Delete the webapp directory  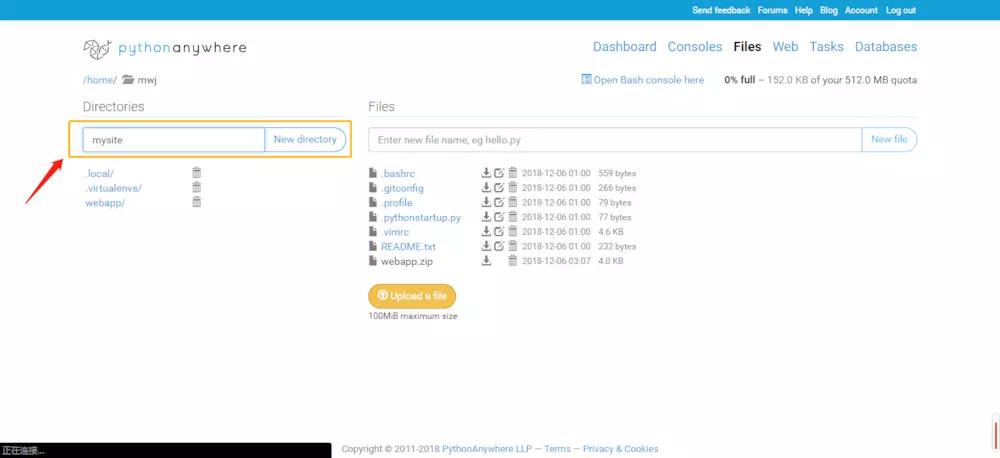(196, 202)
